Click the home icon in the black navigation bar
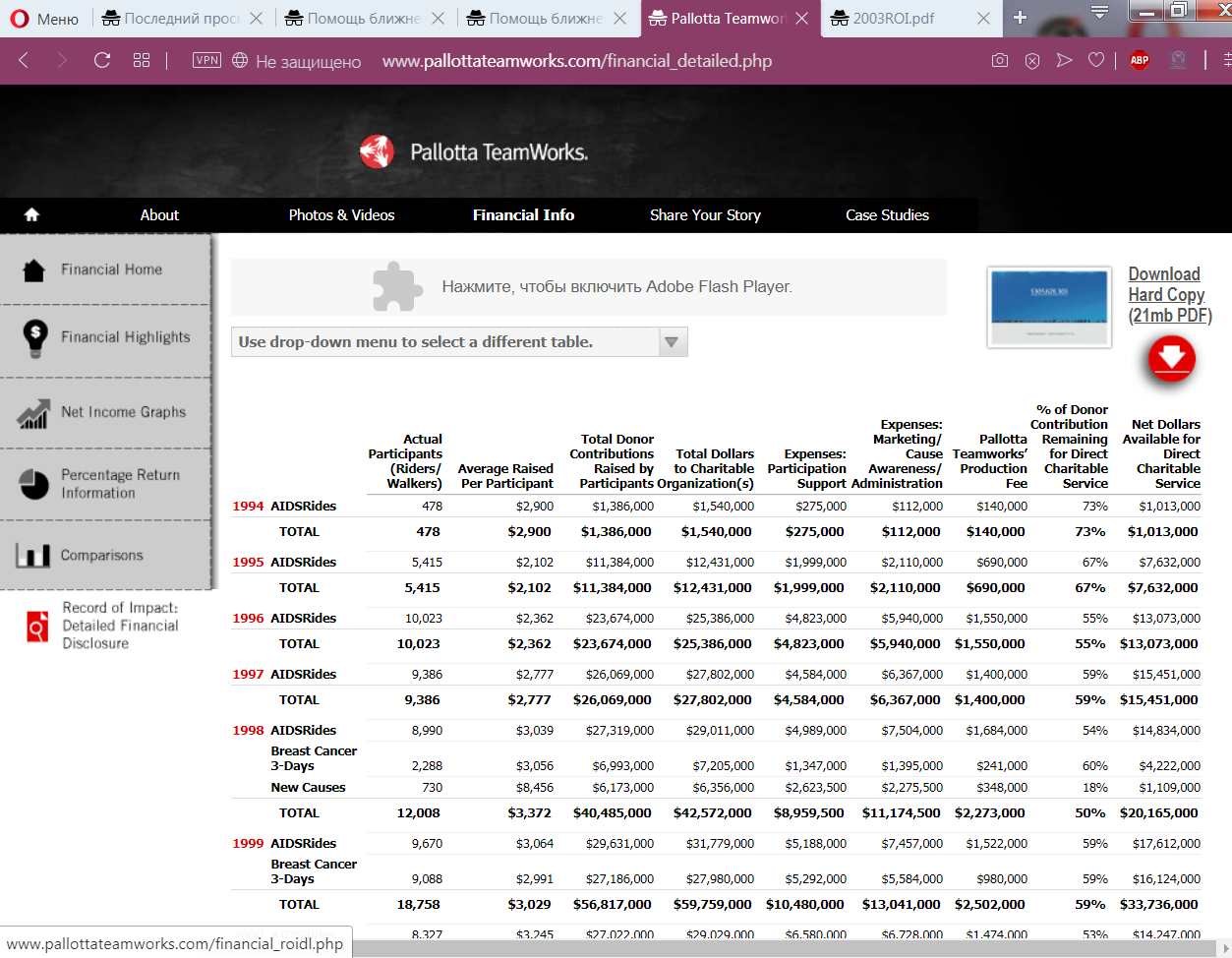Image resolution: width=1232 pixels, height=958 pixels. (31, 214)
